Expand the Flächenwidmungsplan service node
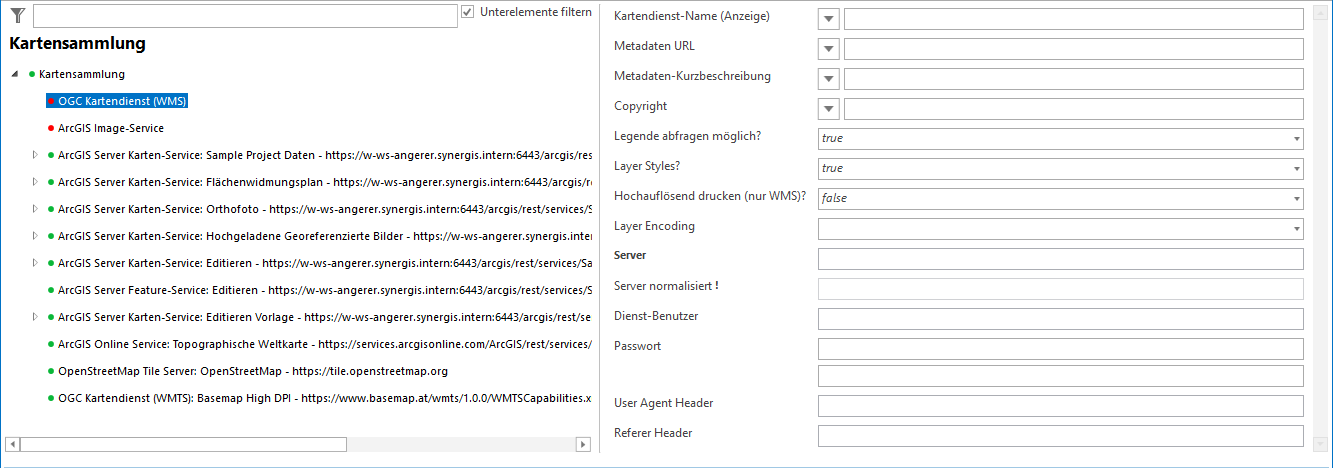1333x468 pixels. [x=35, y=182]
